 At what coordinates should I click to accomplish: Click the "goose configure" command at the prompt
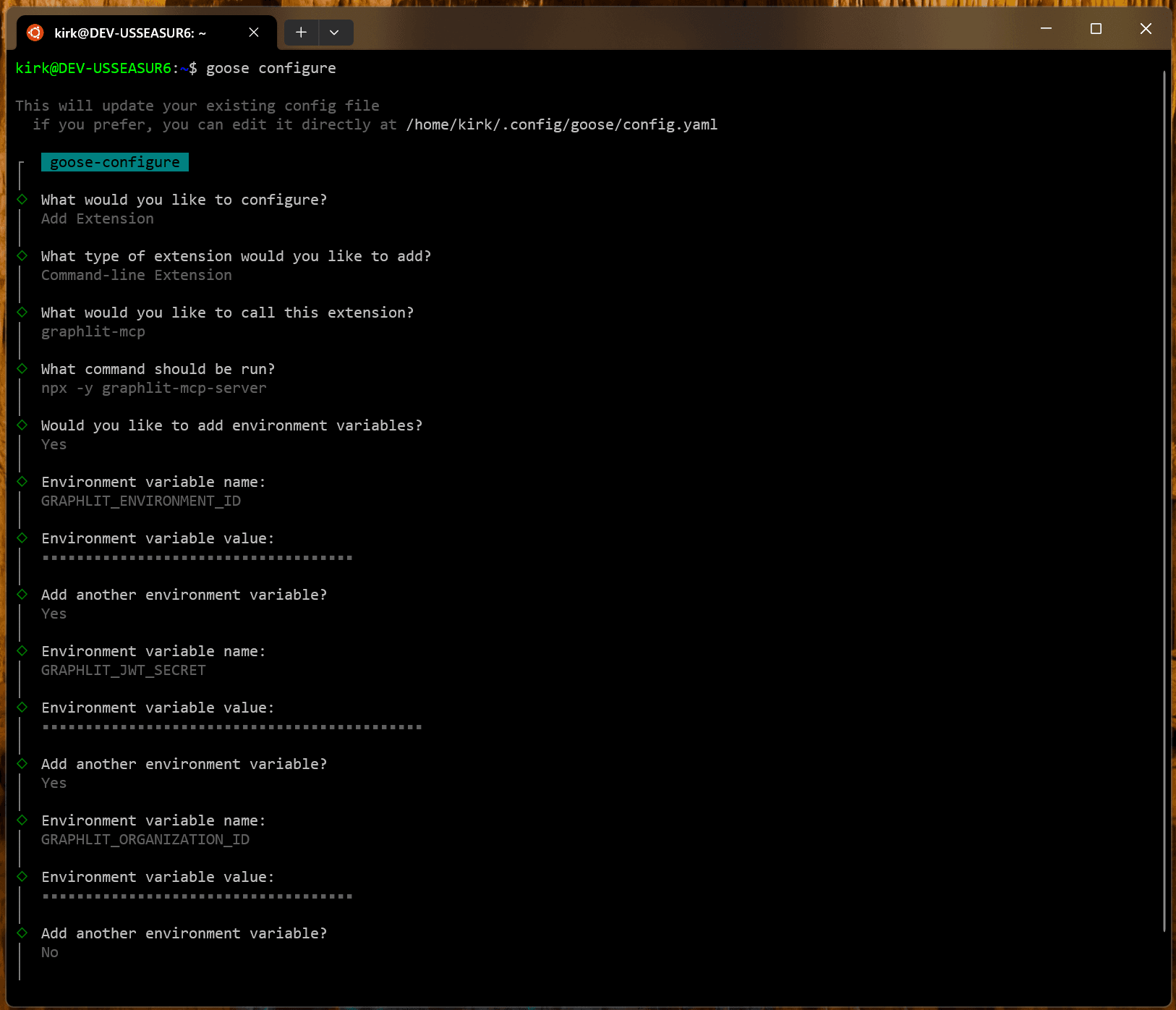coord(270,68)
